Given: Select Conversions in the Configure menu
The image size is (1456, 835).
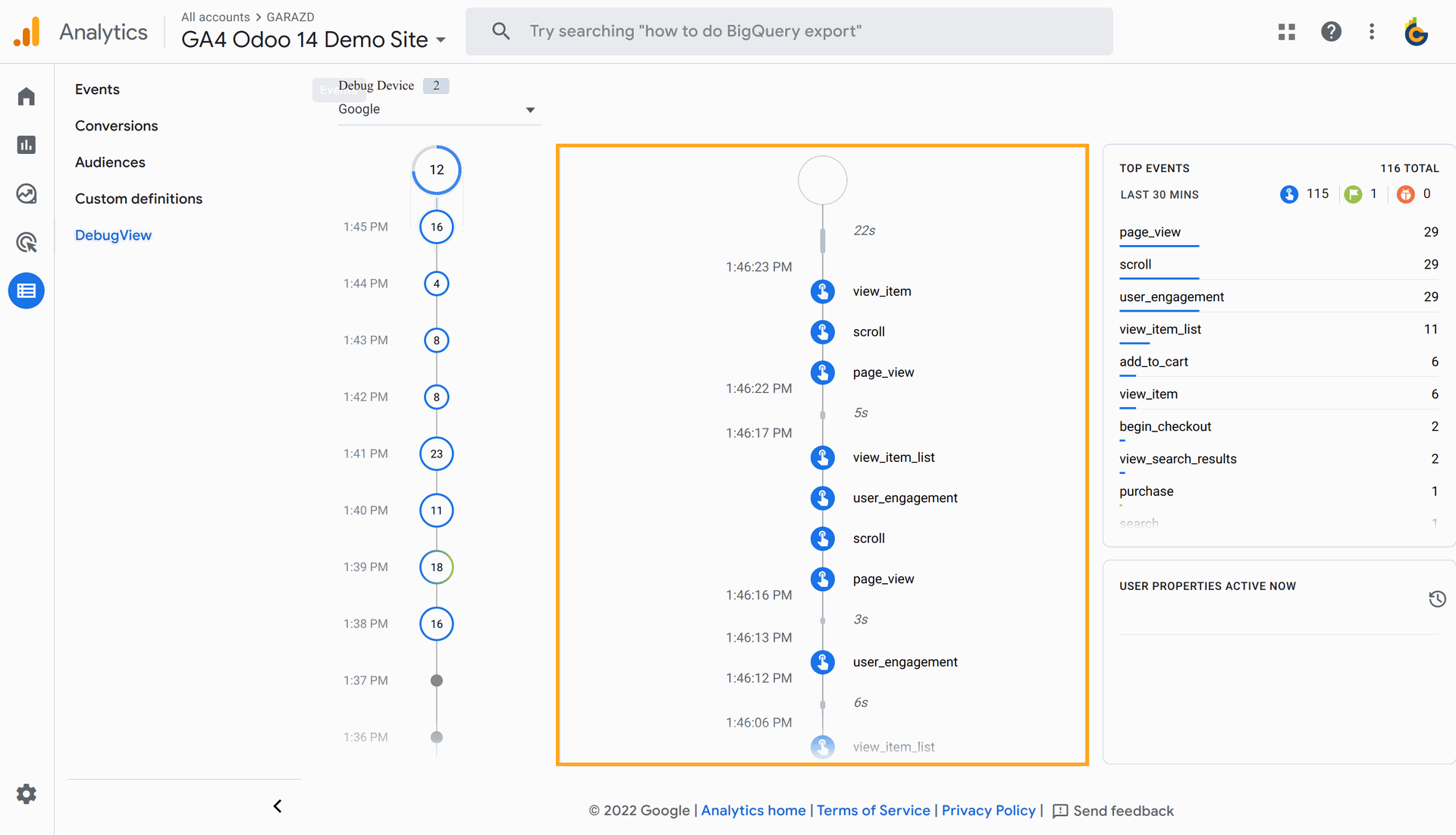Looking at the screenshot, I should pyautogui.click(x=117, y=126).
